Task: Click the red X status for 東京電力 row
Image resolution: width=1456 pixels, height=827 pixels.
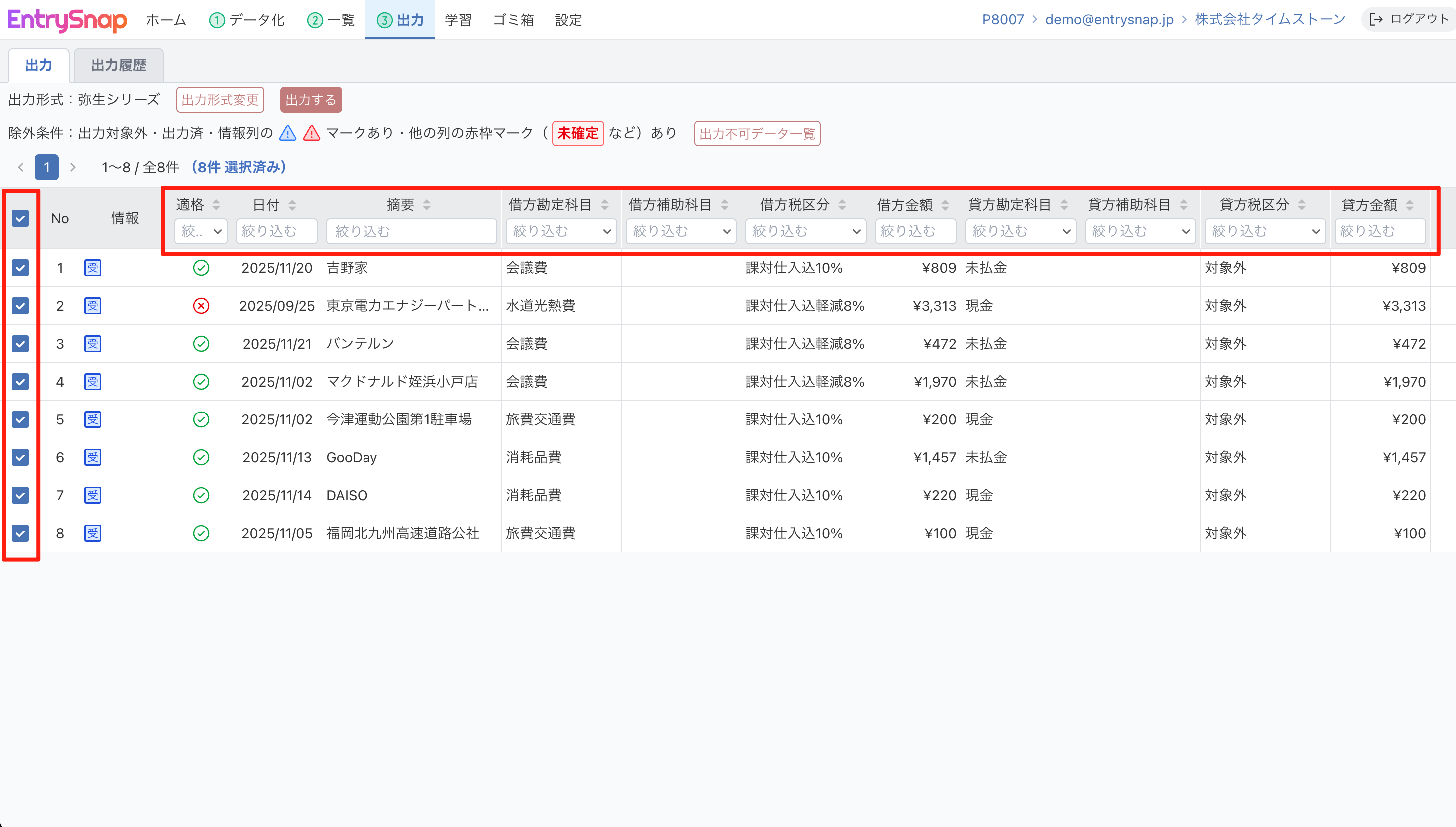Action: (x=201, y=306)
